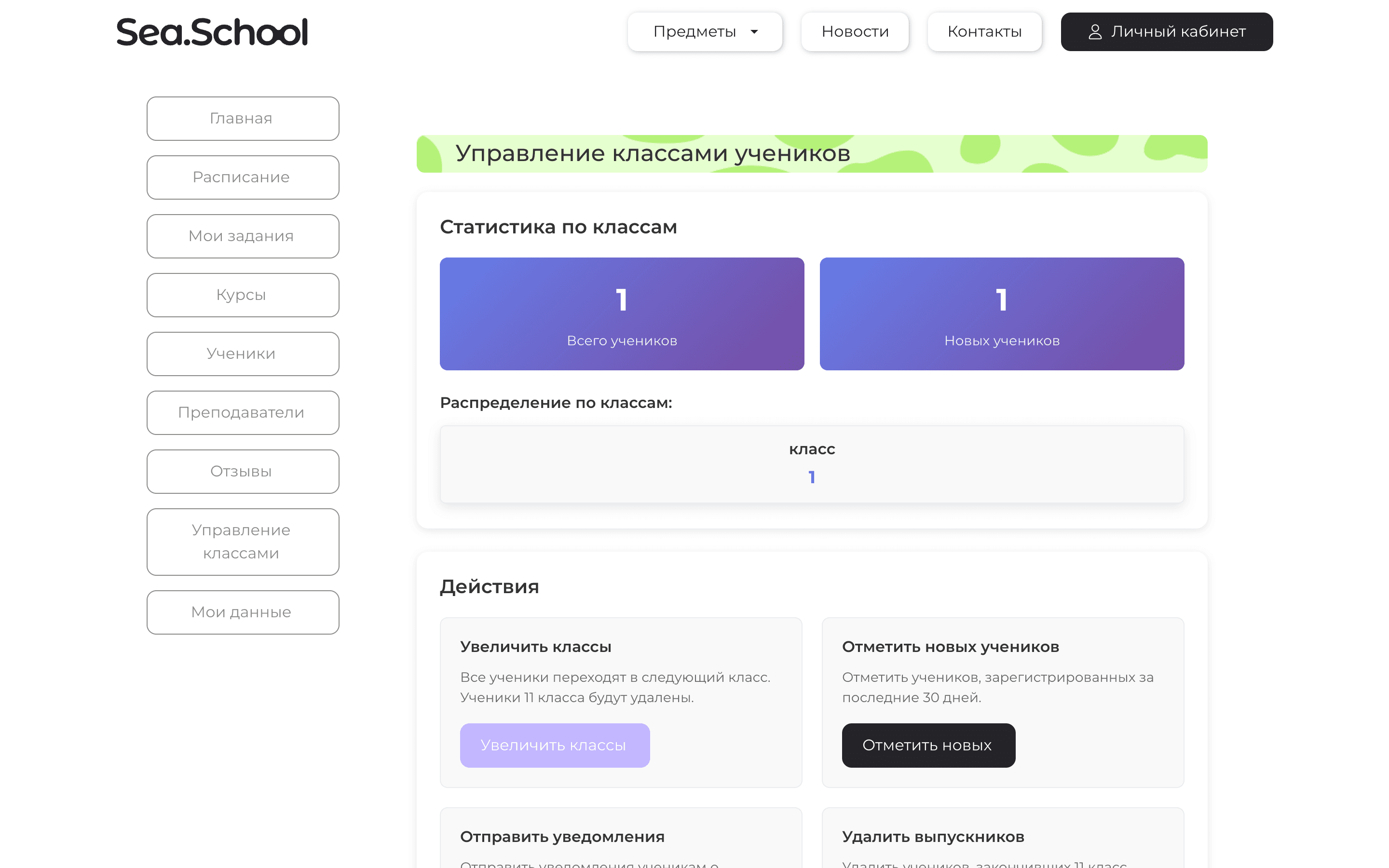
Task: Click the Статистика по классам heading
Action: 558,227
